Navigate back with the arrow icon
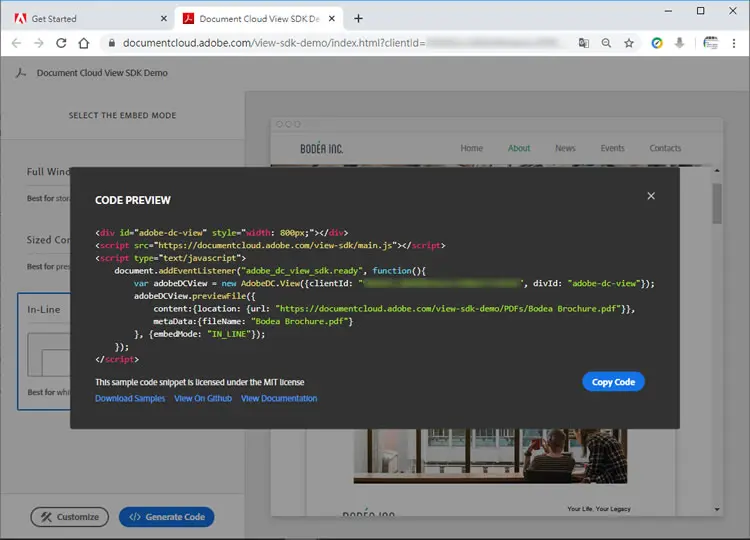750x540 pixels. 16,43
